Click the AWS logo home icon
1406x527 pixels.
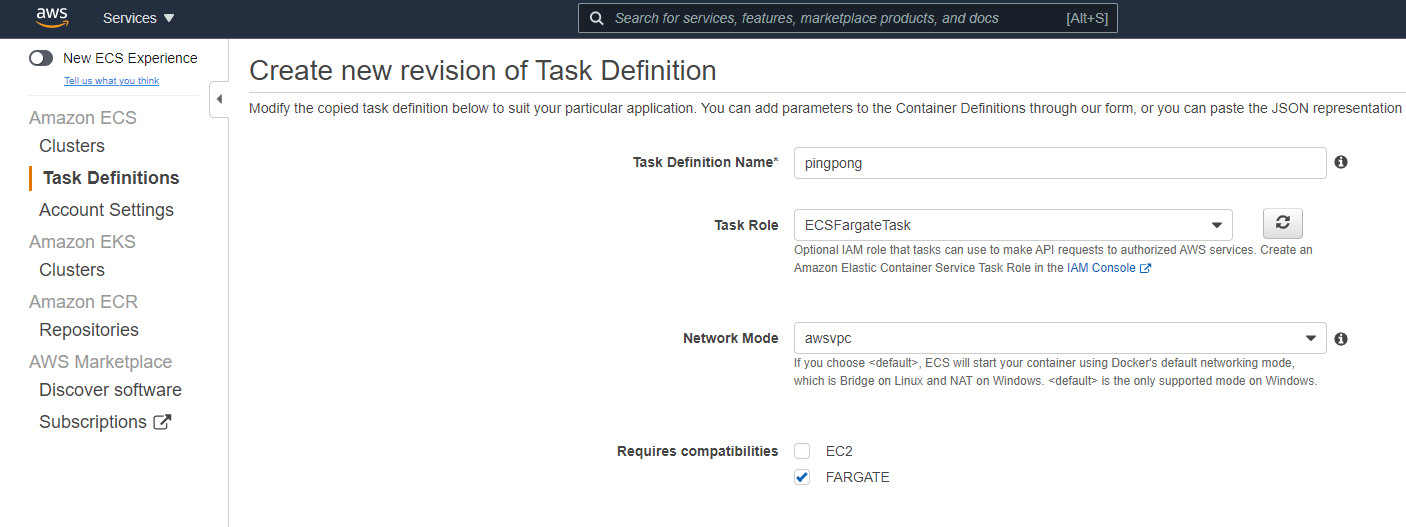[x=52, y=17]
